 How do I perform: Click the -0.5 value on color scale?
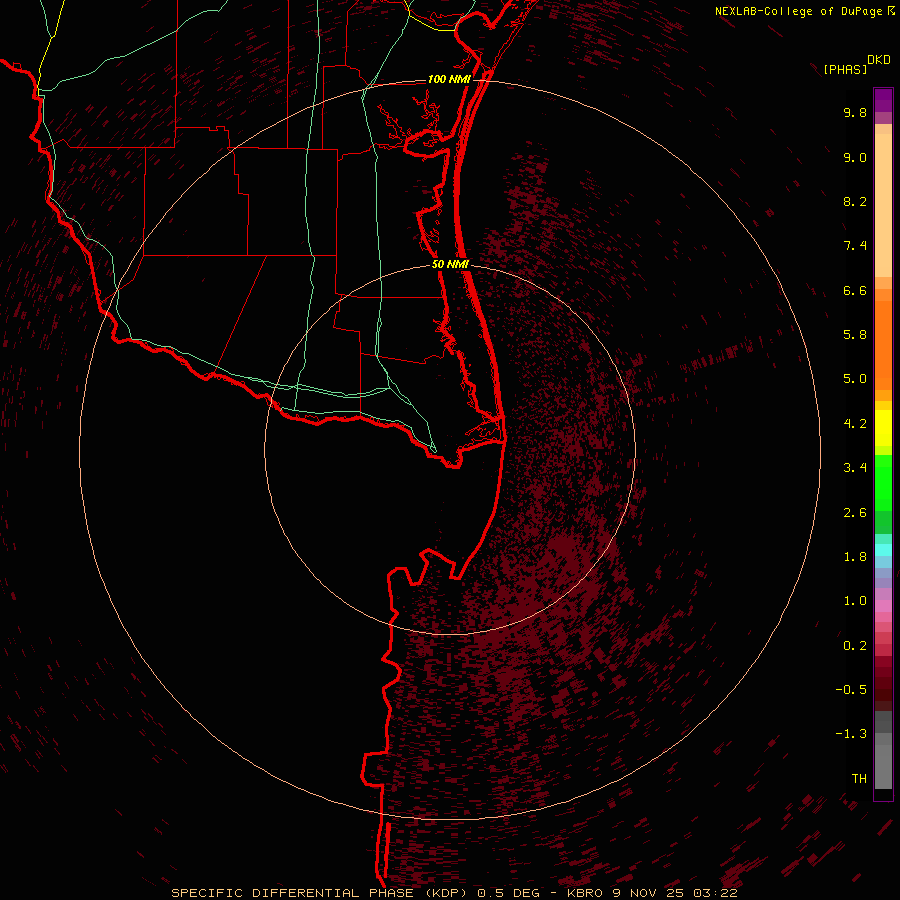point(851,690)
